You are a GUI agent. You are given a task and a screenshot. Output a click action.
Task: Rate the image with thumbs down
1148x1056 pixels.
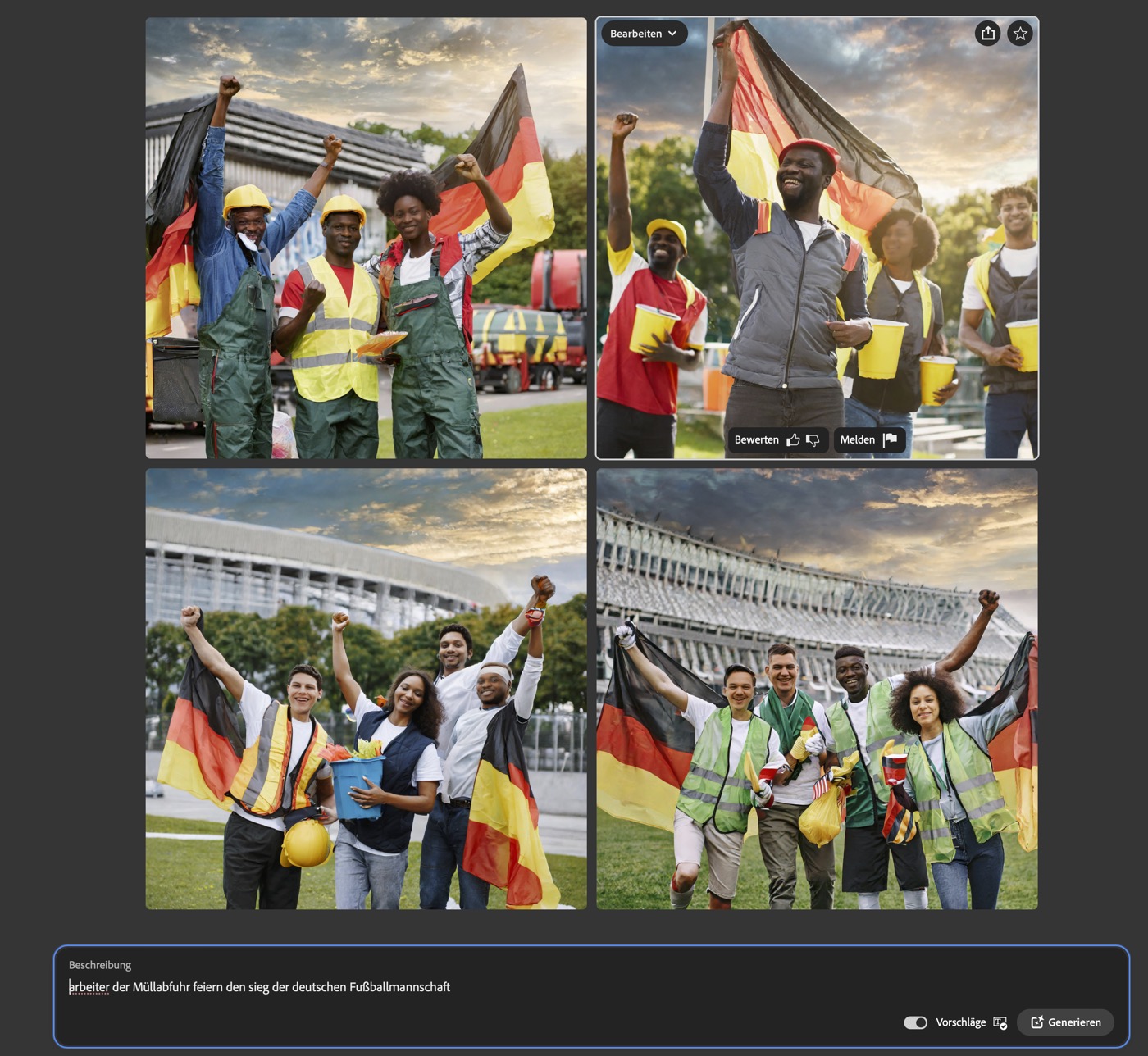tap(813, 440)
